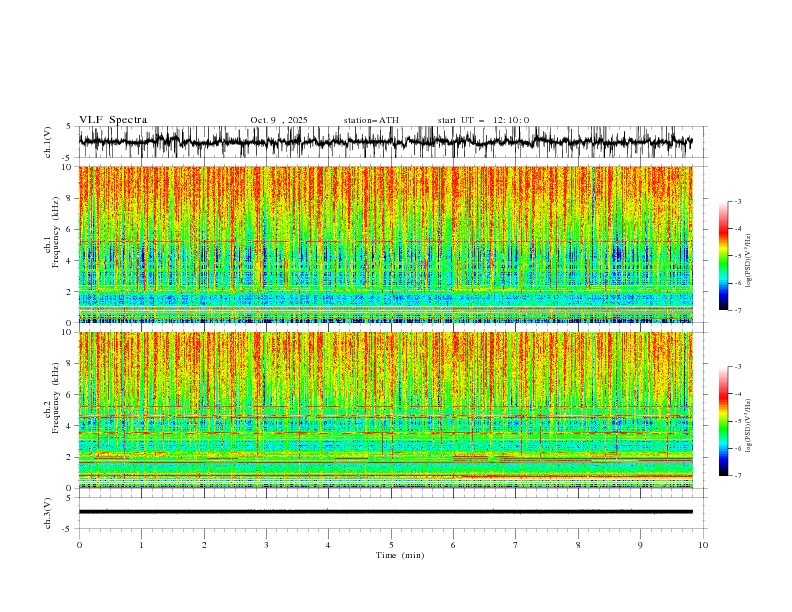Image resolution: width=792 pixels, height=612 pixels.
Task: Click time axis tick label "7"
Action: click(x=515, y=545)
